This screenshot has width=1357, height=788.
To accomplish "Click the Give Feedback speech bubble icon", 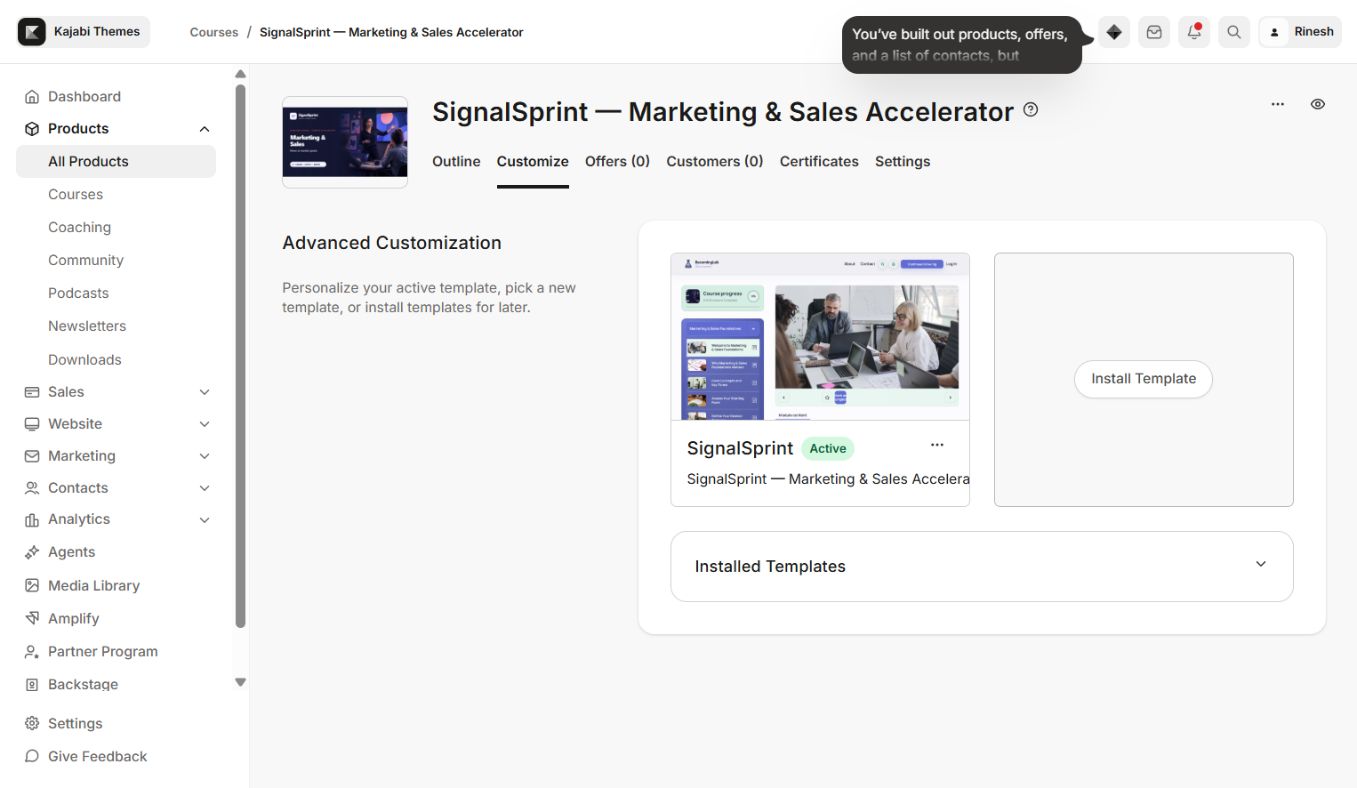I will [32, 756].
